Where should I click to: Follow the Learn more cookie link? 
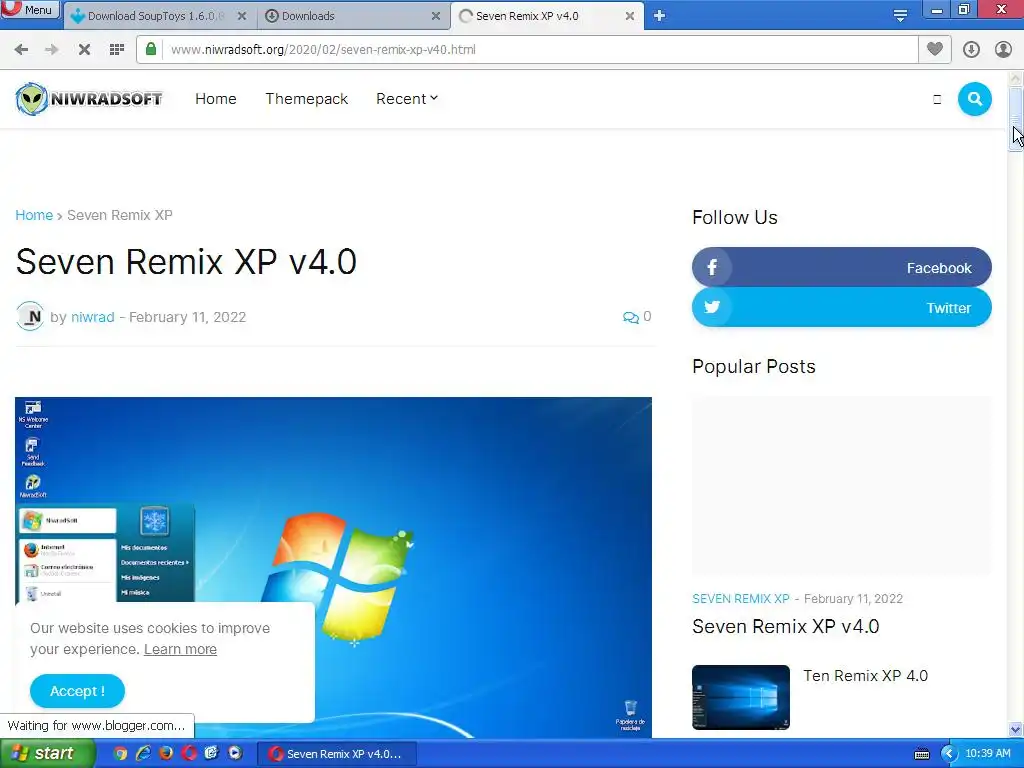[x=180, y=649]
